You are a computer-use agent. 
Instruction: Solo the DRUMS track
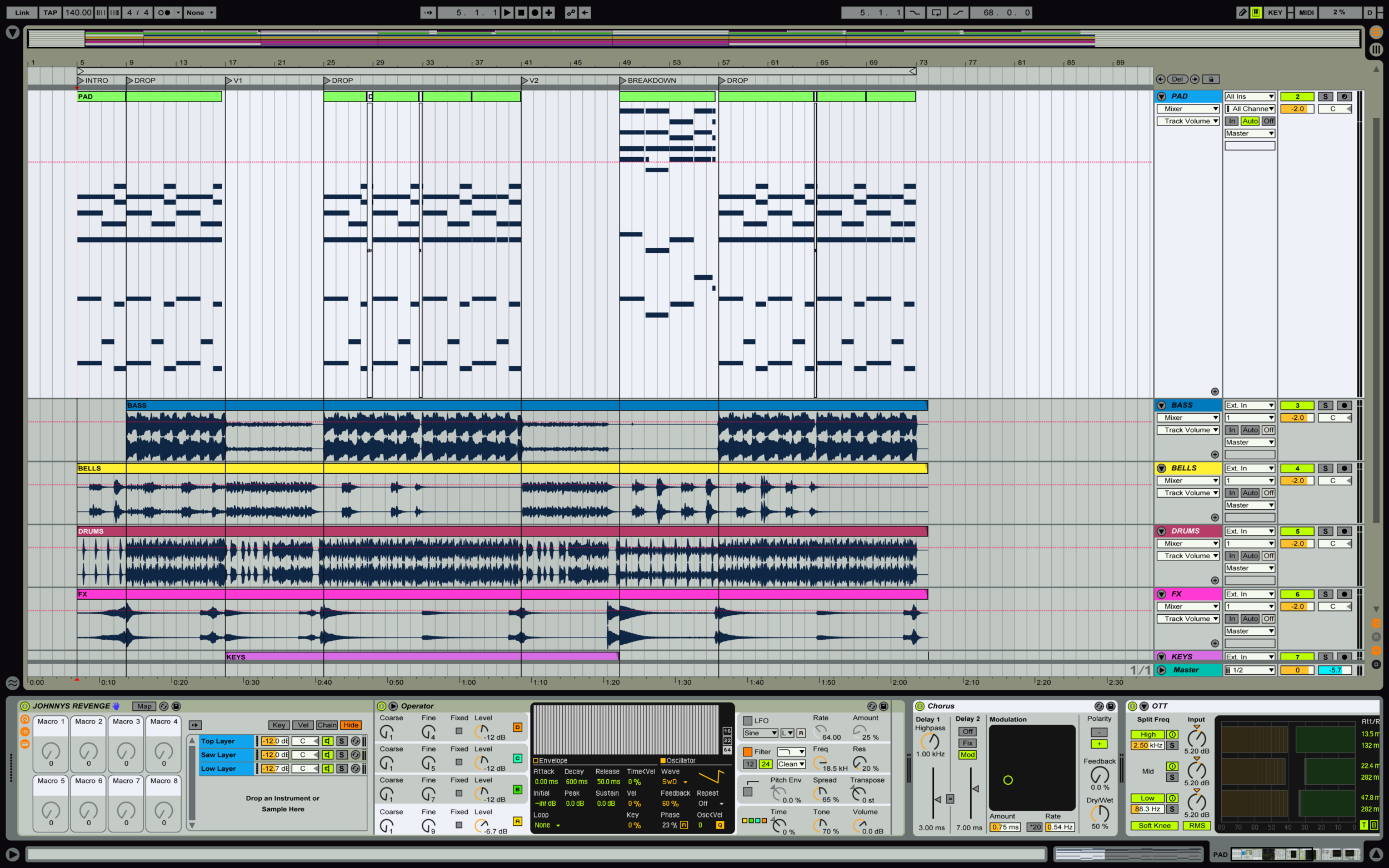point(1325,531)
